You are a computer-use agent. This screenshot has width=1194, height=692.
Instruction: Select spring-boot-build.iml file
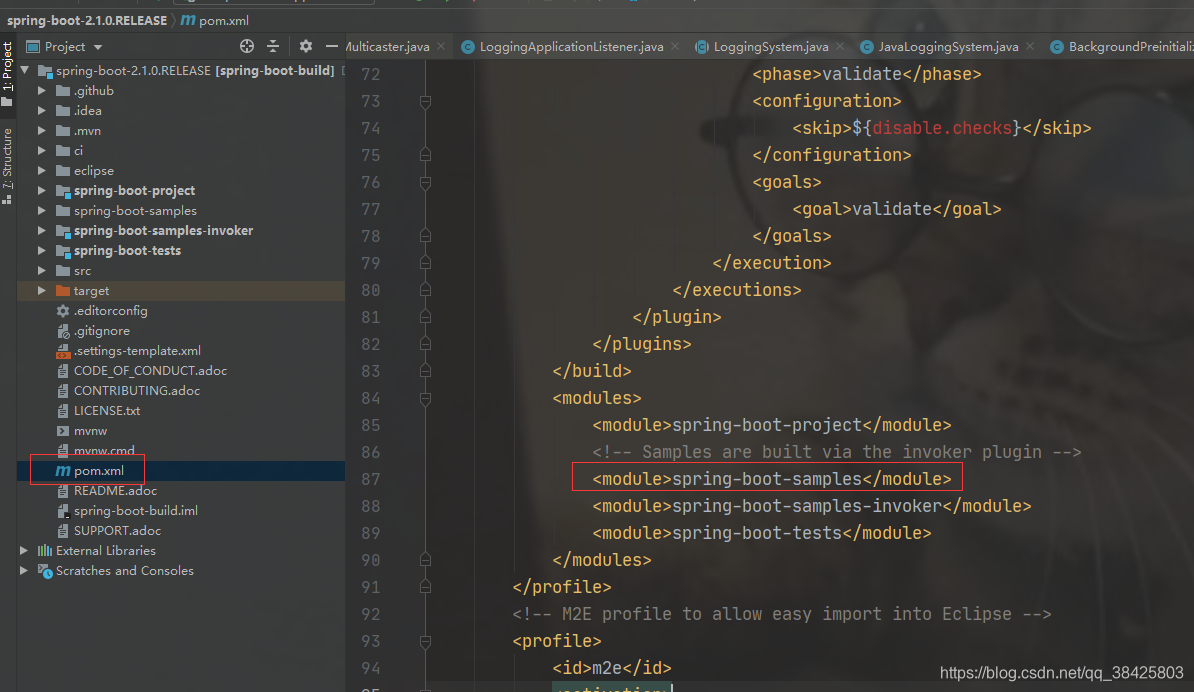pyautogui.click(x=136, y=511)
